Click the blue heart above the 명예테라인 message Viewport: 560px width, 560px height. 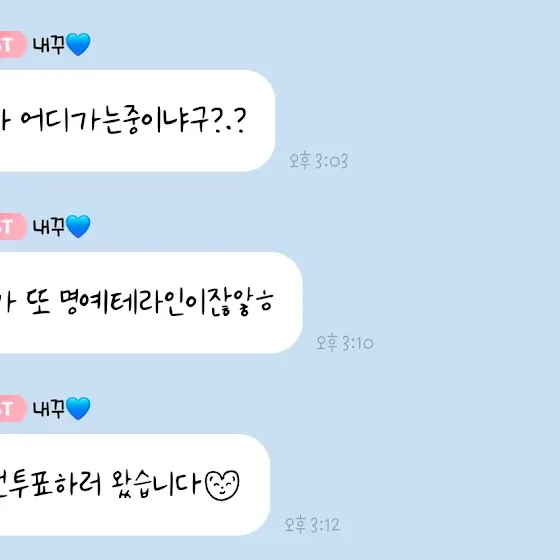[x=78, y=226]
